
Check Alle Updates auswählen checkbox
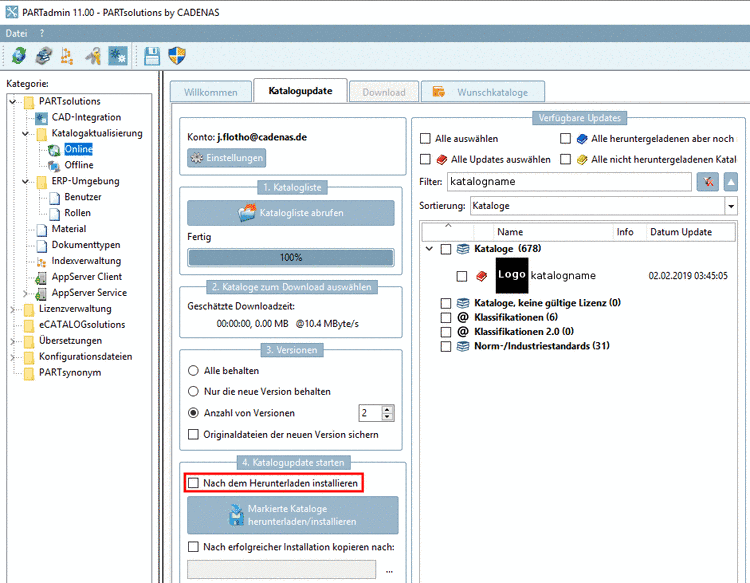(425, 159)
